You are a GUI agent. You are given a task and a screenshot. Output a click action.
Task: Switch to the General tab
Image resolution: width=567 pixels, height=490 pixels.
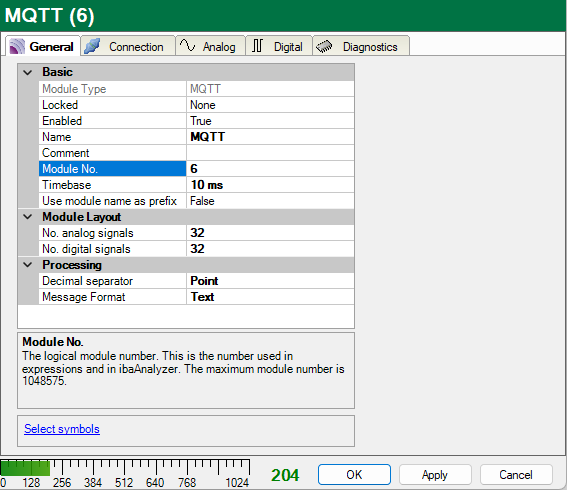(43, 46)
